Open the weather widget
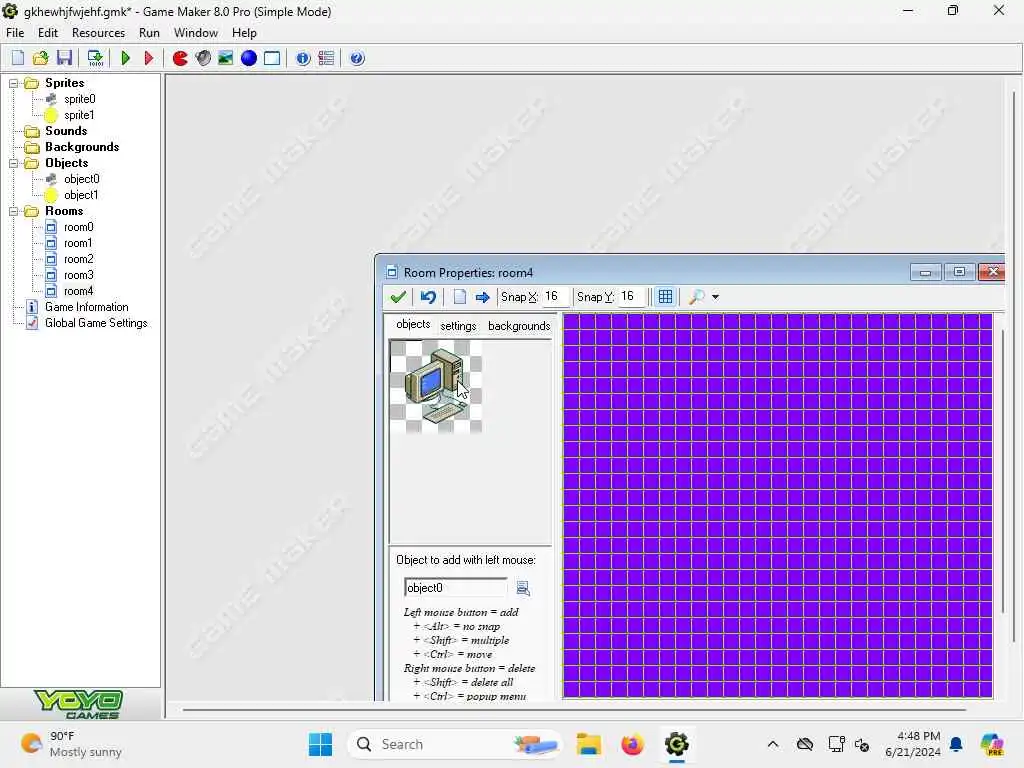 [x=71, y=744]
